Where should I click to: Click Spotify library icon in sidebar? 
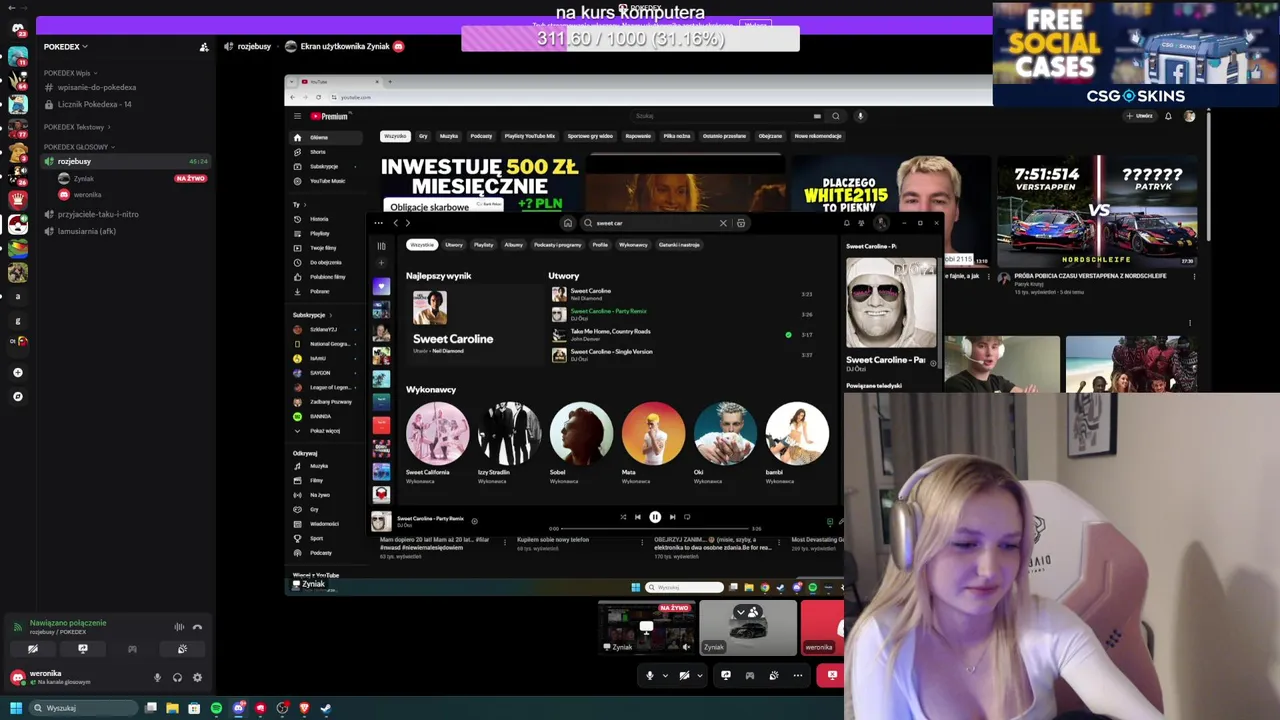381,245
